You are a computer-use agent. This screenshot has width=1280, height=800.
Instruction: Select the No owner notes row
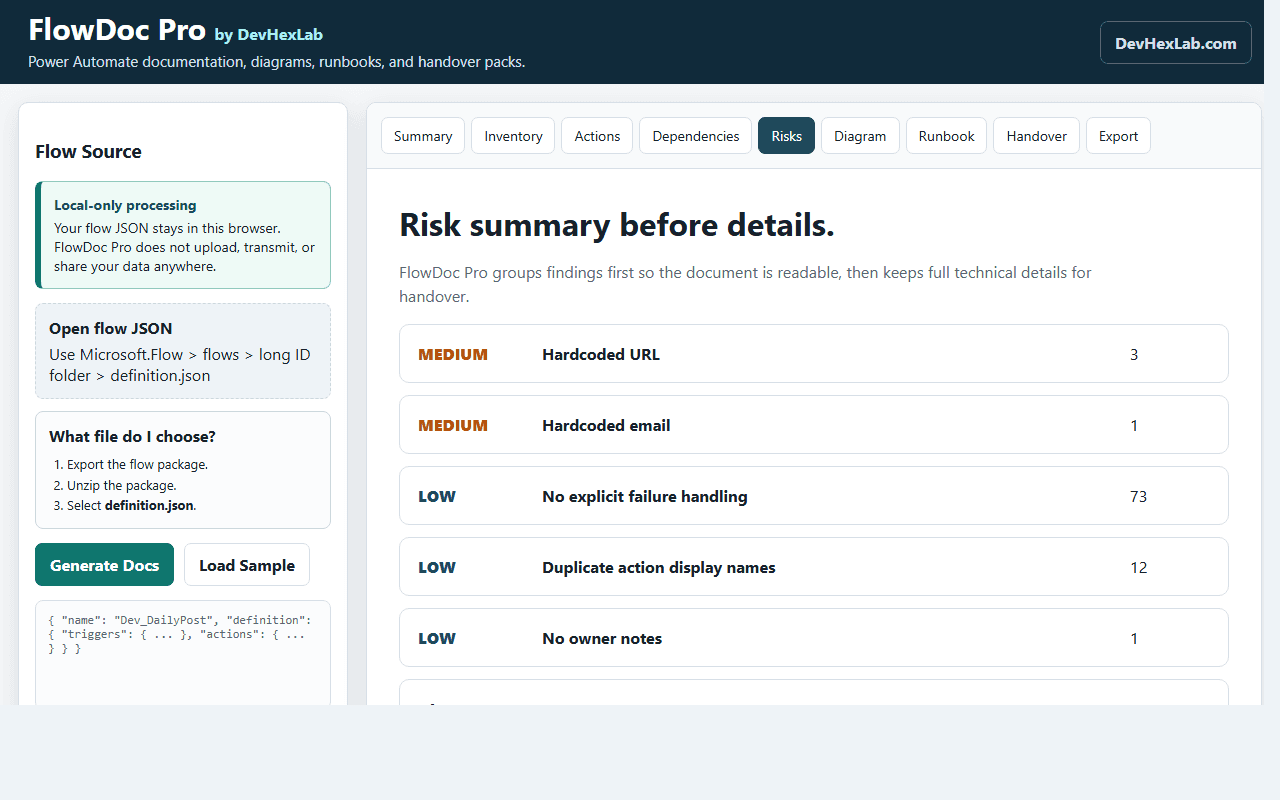pos(813,638)
